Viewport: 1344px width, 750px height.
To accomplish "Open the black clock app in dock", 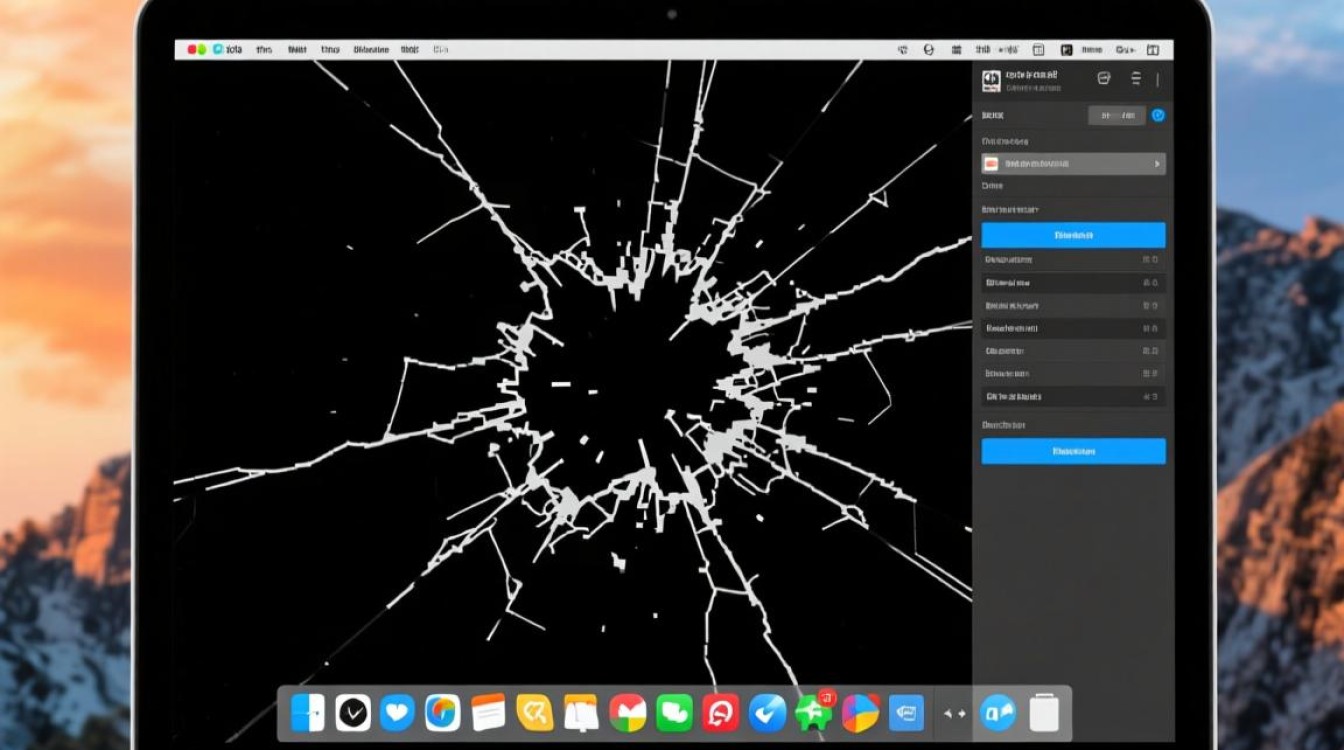I will 353,713.
